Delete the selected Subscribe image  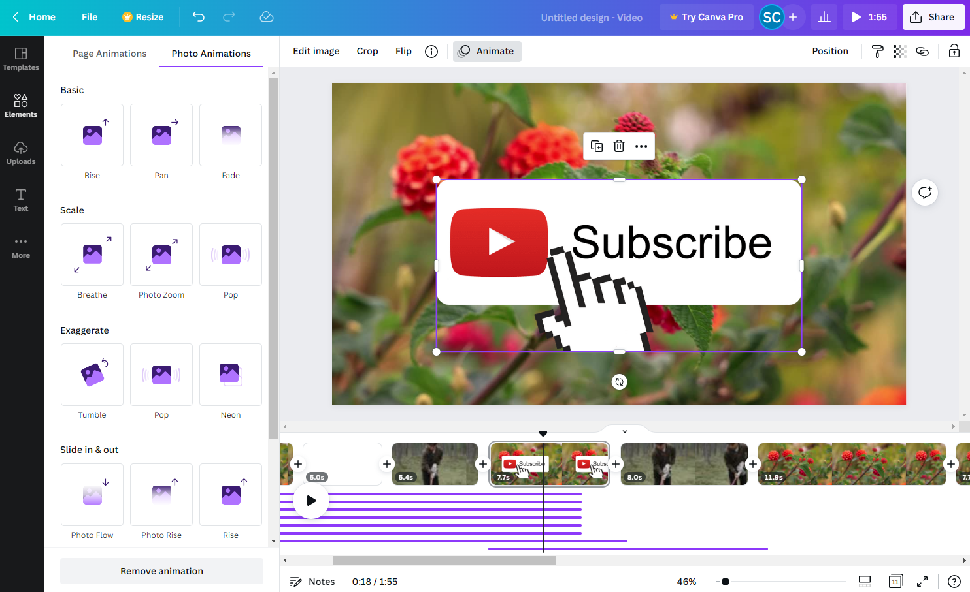point(619,146)
